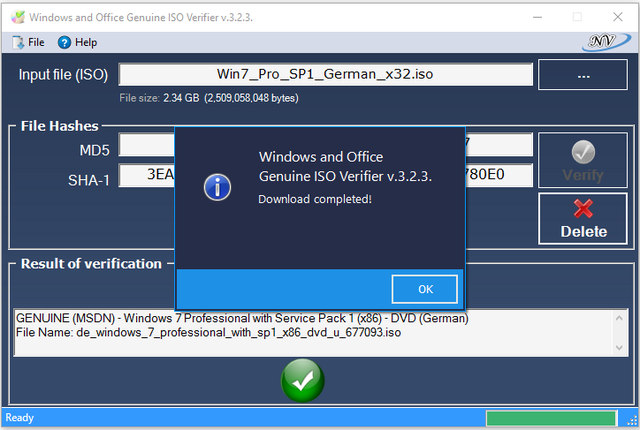This screenshot has height=430, width=640.
Task: Click the MD5 hash field
Action: point(325,144)
